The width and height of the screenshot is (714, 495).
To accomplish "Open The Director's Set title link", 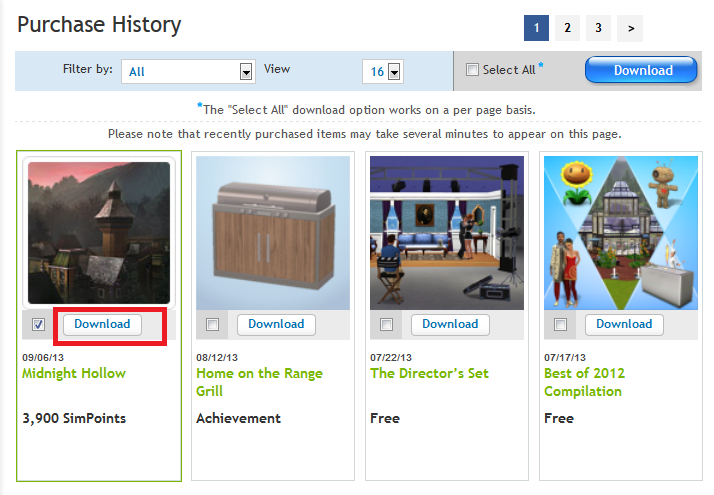I will click(429, 373).
